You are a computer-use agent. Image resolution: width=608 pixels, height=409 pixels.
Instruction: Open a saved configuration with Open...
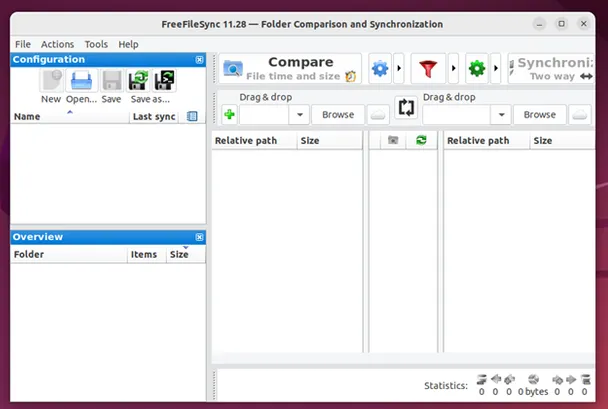tap(81, 80)
